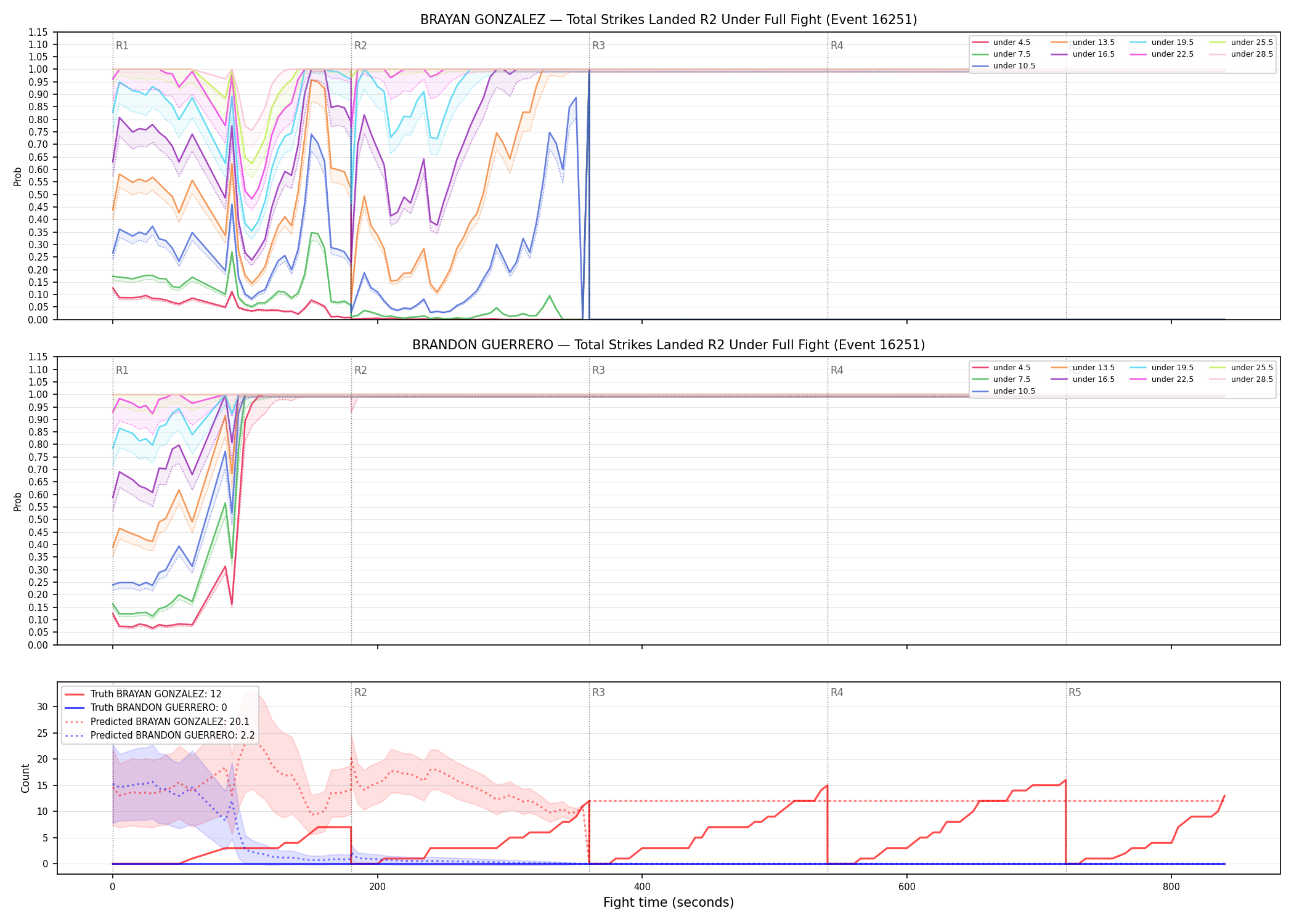Click the 600 tick label on the x-axis
Viewport: 1294px width, 924px height.
[907, 887]
